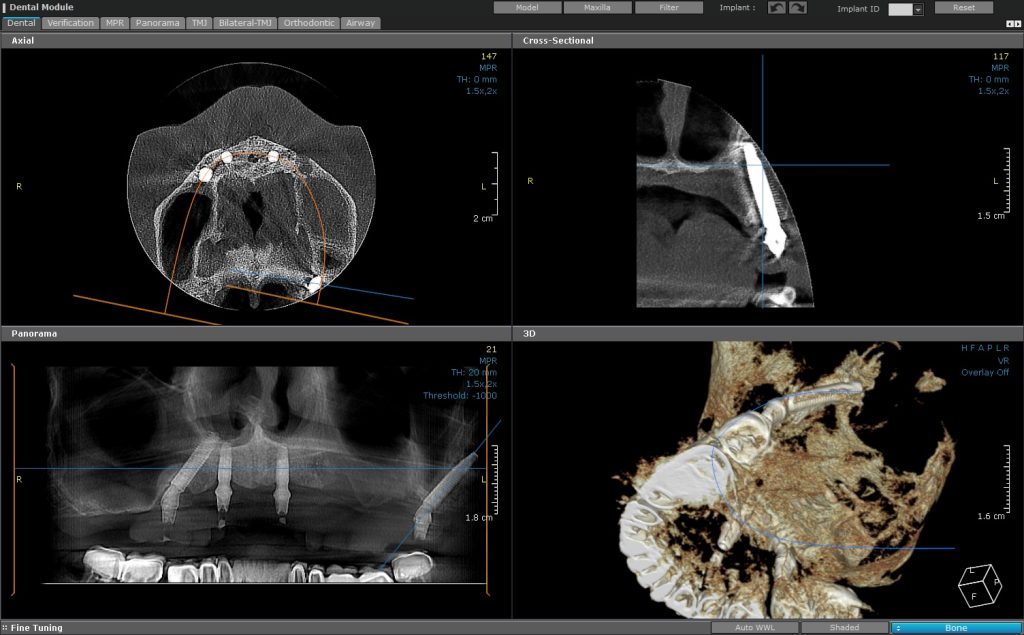This screenshot has width=1024, height=635.
Task: Open Filter options
Action: pos(669,7)
